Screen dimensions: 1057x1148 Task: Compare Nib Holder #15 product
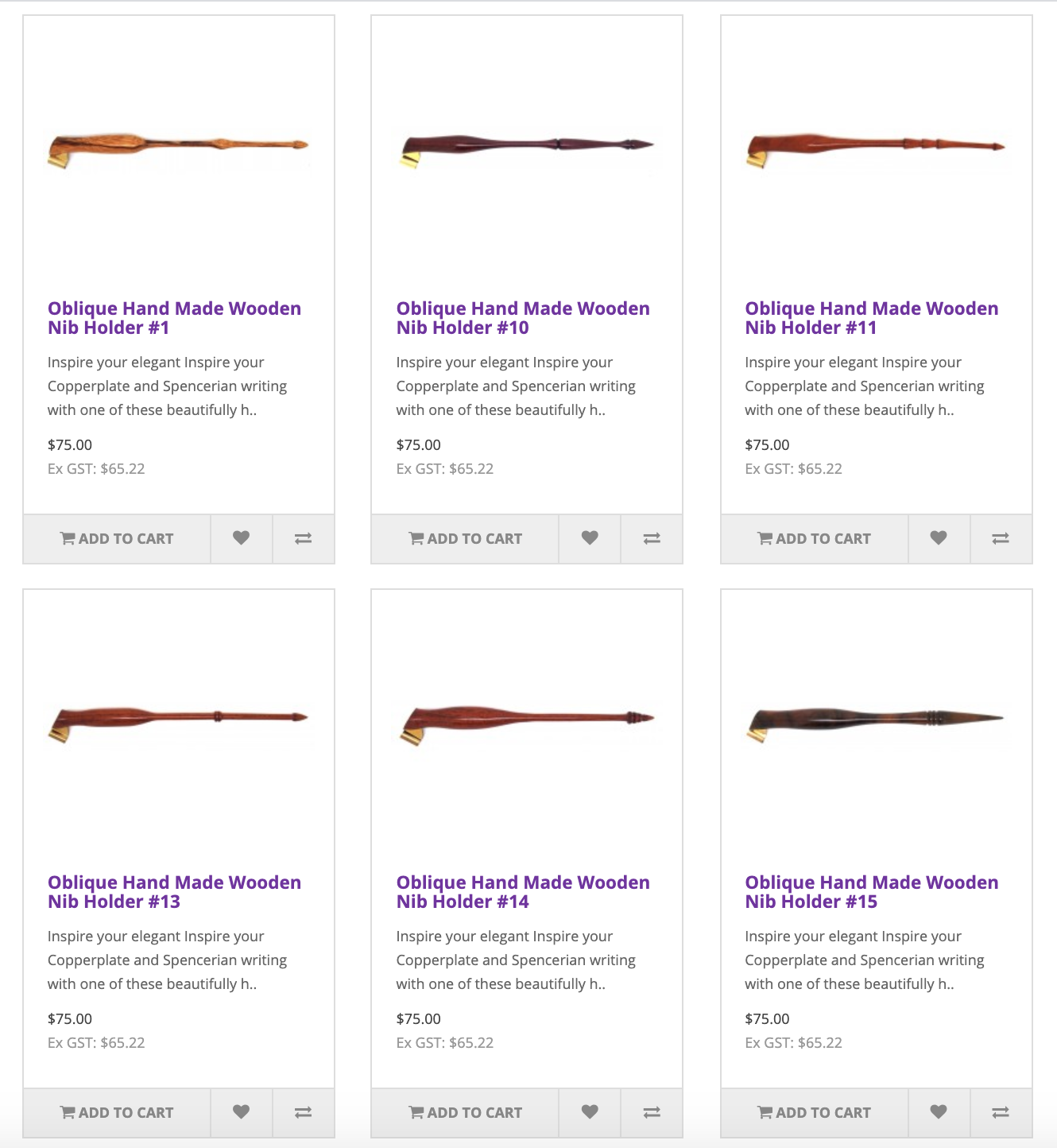(x=1001, y=1112)
